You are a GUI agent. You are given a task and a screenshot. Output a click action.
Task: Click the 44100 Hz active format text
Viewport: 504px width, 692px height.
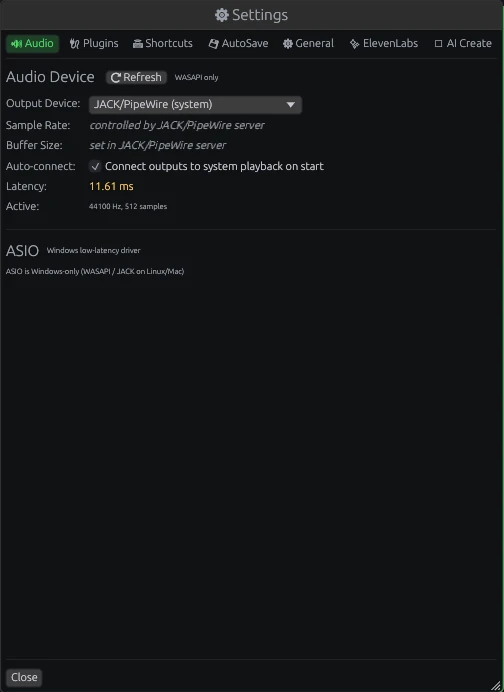pos(128,207)
